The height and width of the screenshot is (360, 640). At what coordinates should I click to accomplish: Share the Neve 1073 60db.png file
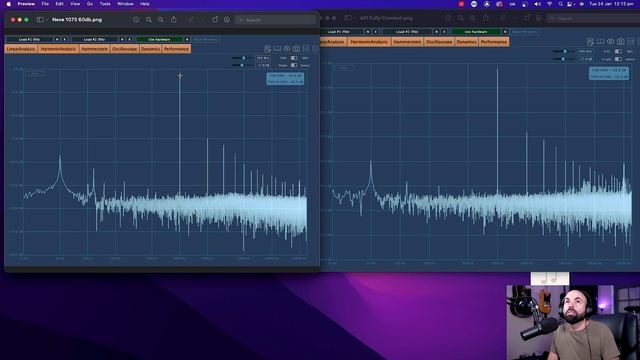(x=173, y=20)
